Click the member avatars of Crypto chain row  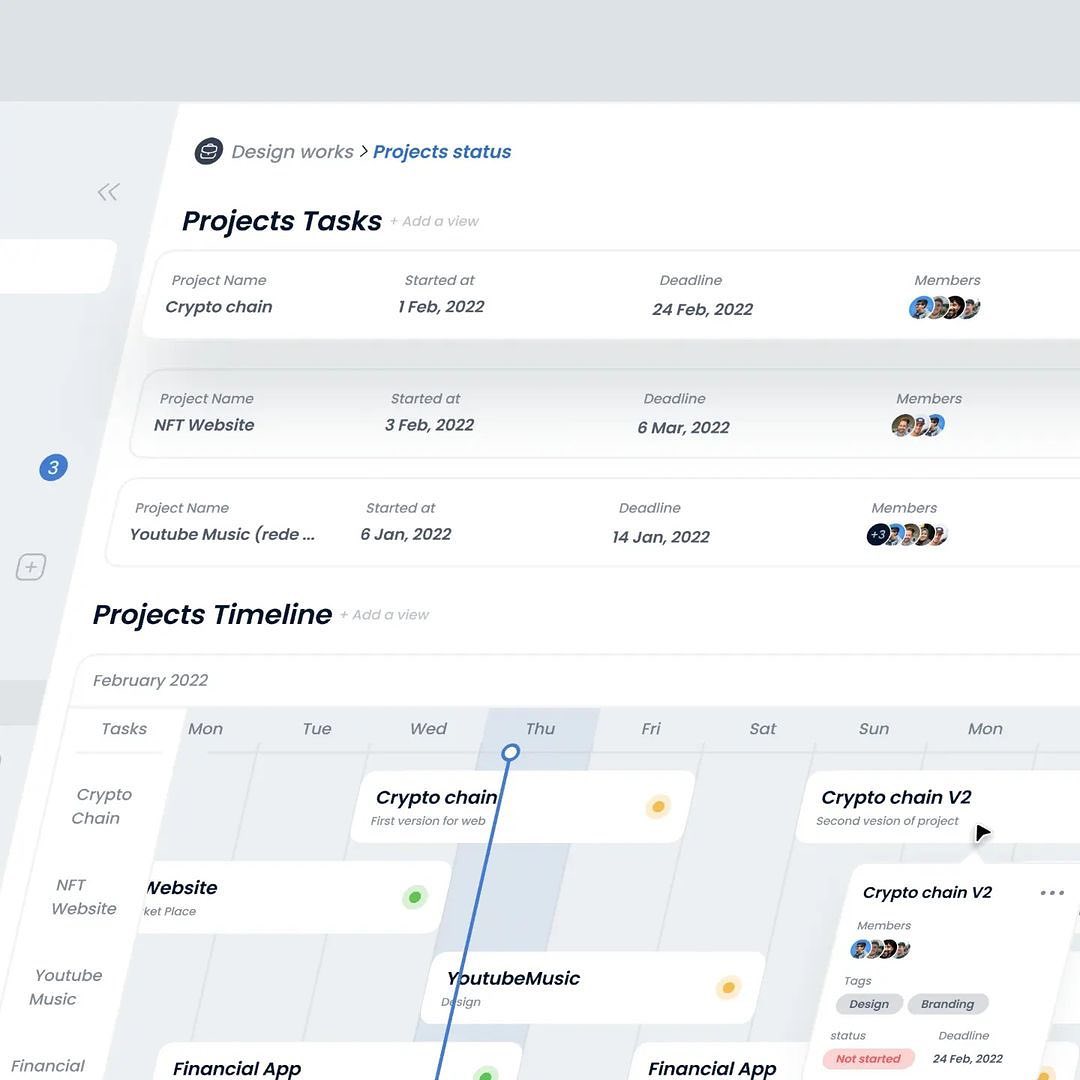coord(944,307)
